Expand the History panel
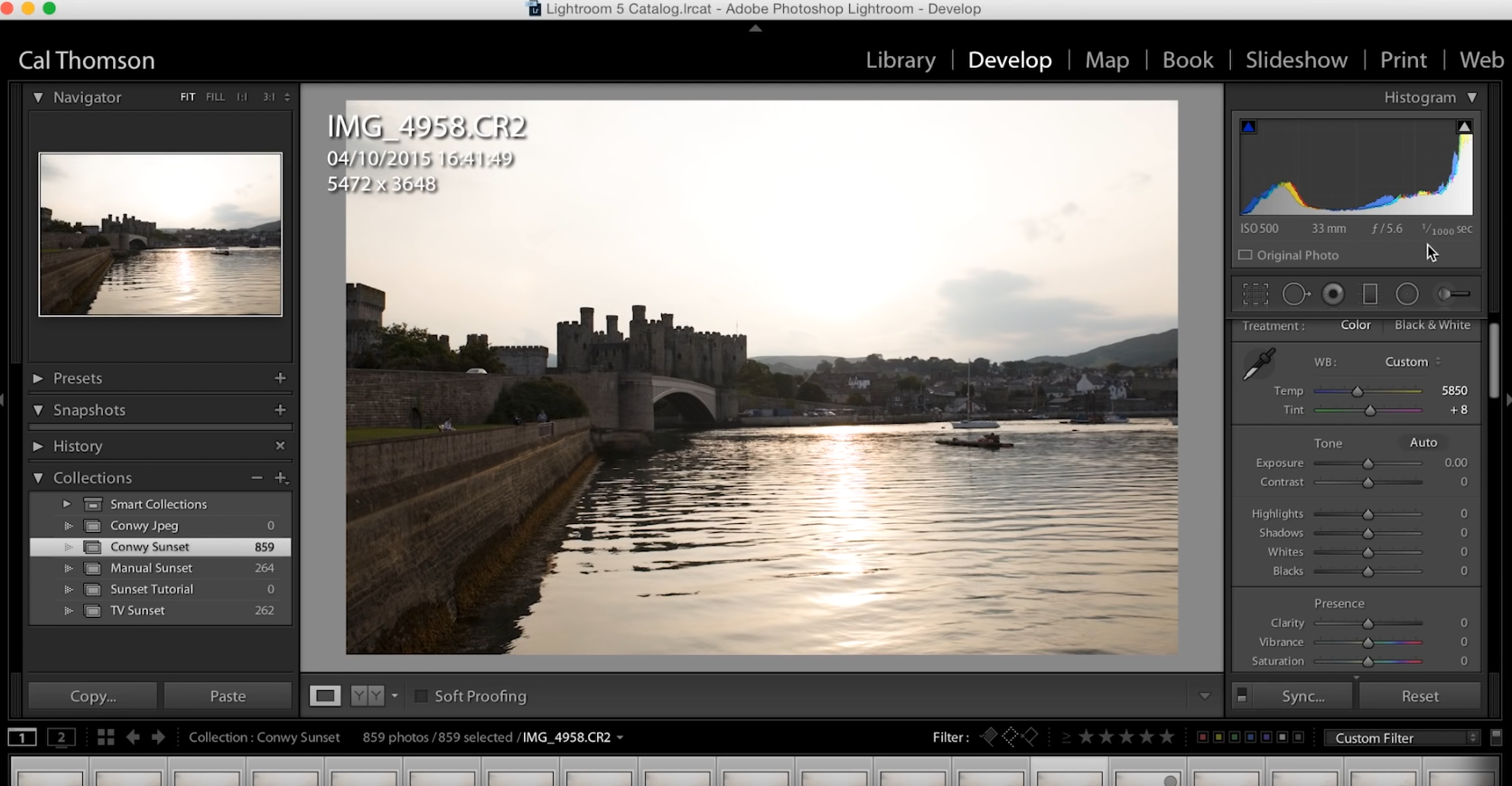 coord(38,445)
